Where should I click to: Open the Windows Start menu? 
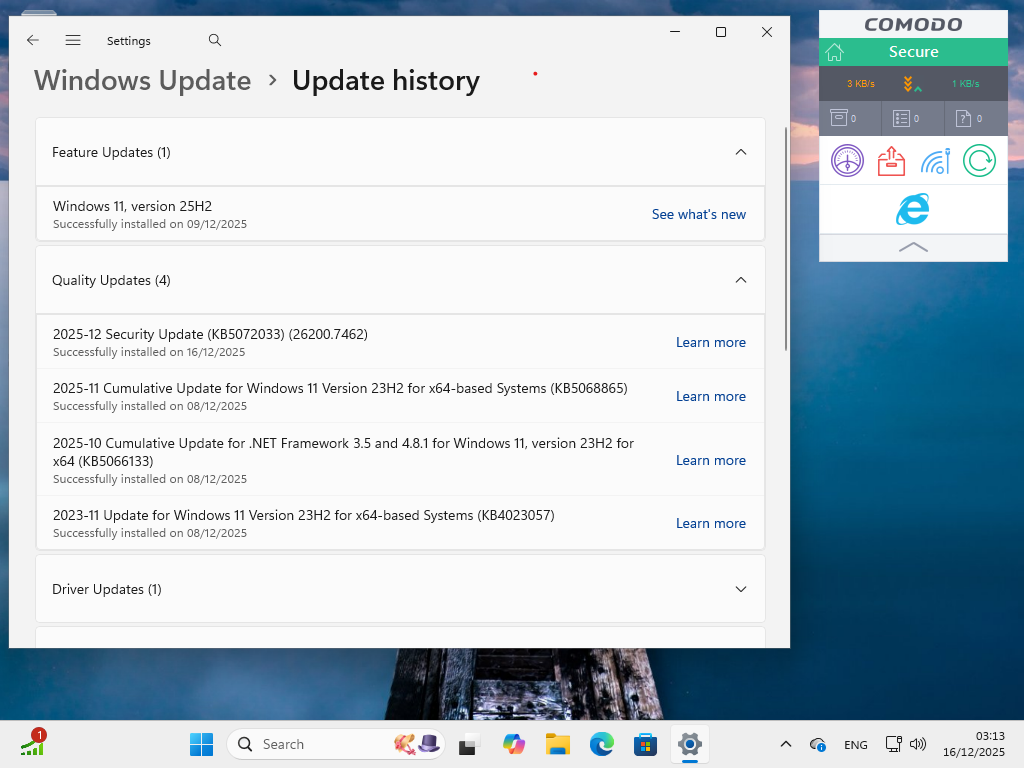201,744
